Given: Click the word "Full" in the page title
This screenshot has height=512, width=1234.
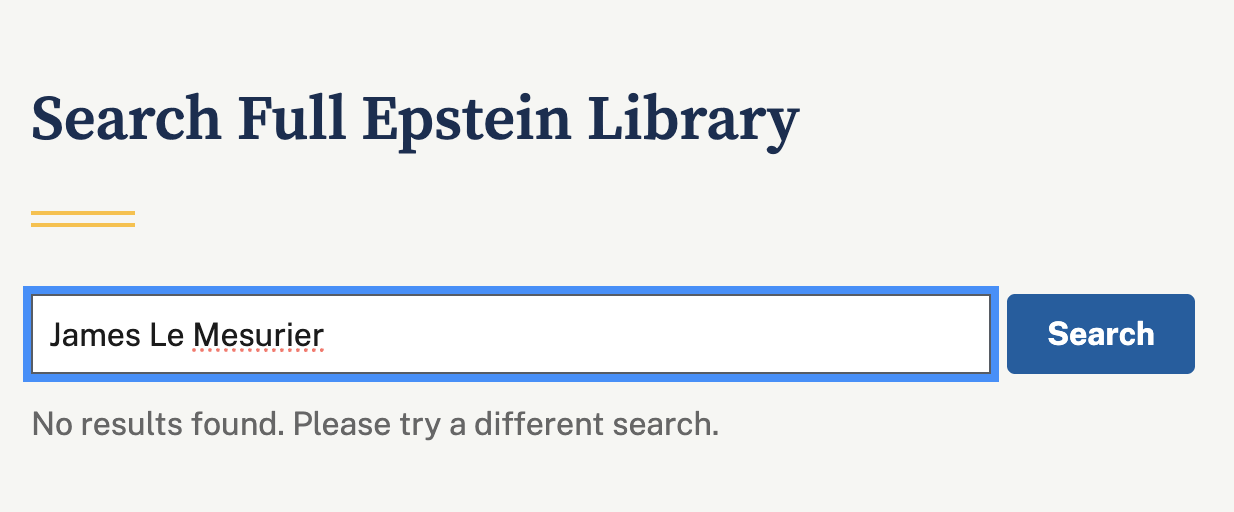Looking at the screenshot, I should point(291,120).
